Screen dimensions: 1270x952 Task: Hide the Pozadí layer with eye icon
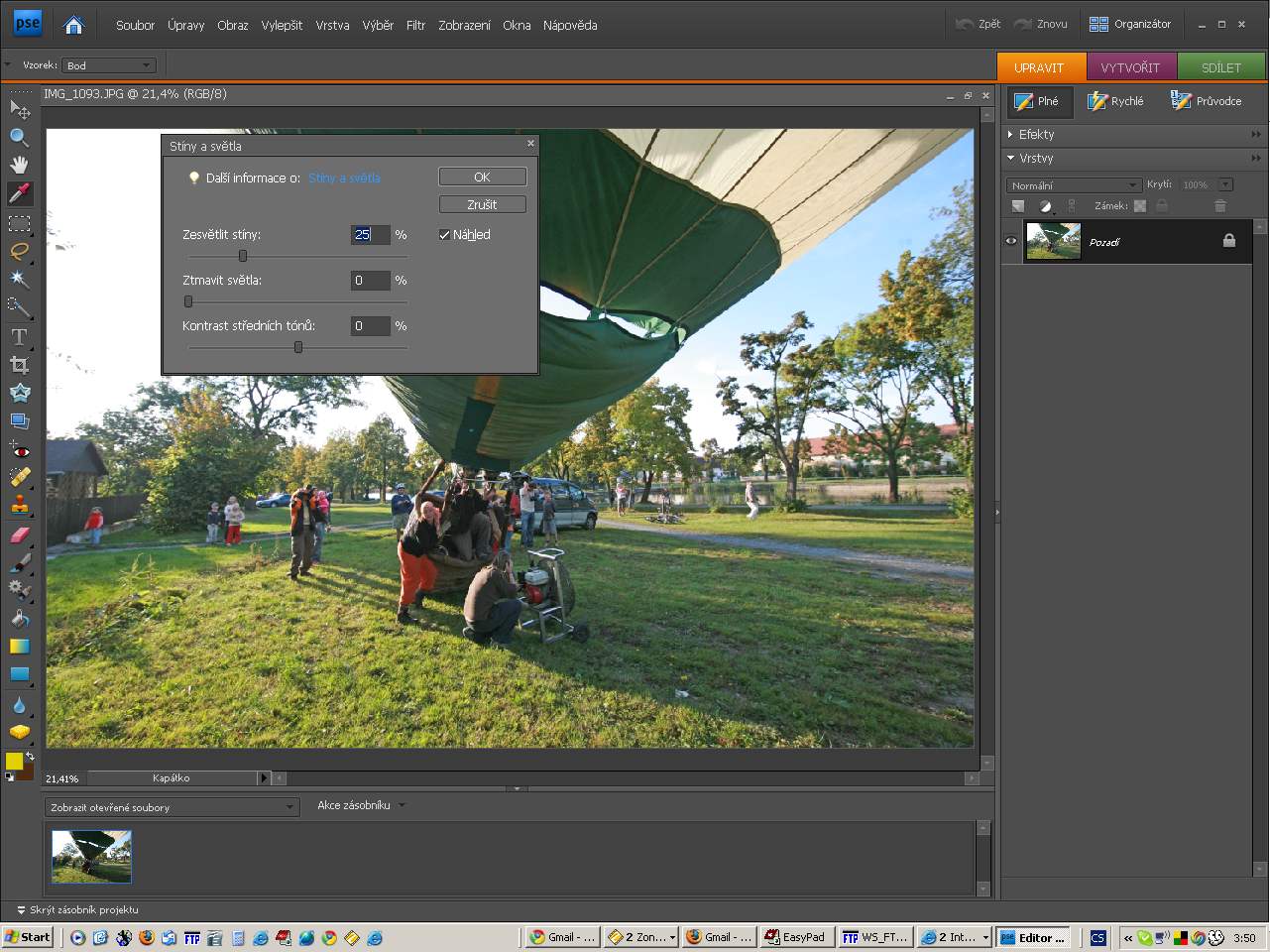(x=1011, y=241)
